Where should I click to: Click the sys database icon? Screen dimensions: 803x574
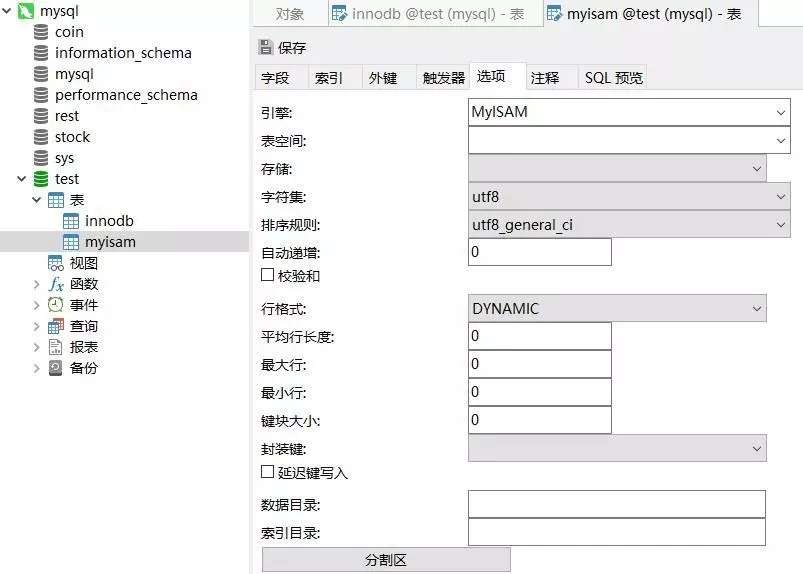(x=41, y=158)
